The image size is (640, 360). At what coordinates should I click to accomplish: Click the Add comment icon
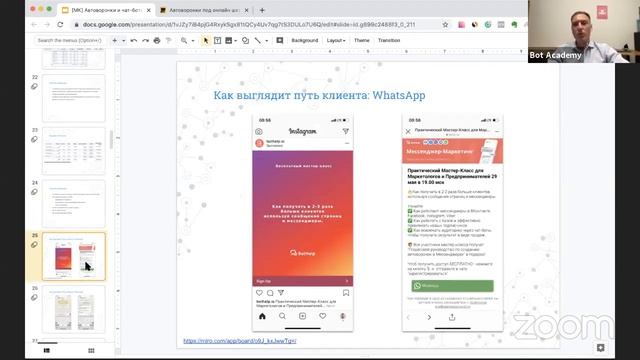pyautogui.click(x=280, y=40)
